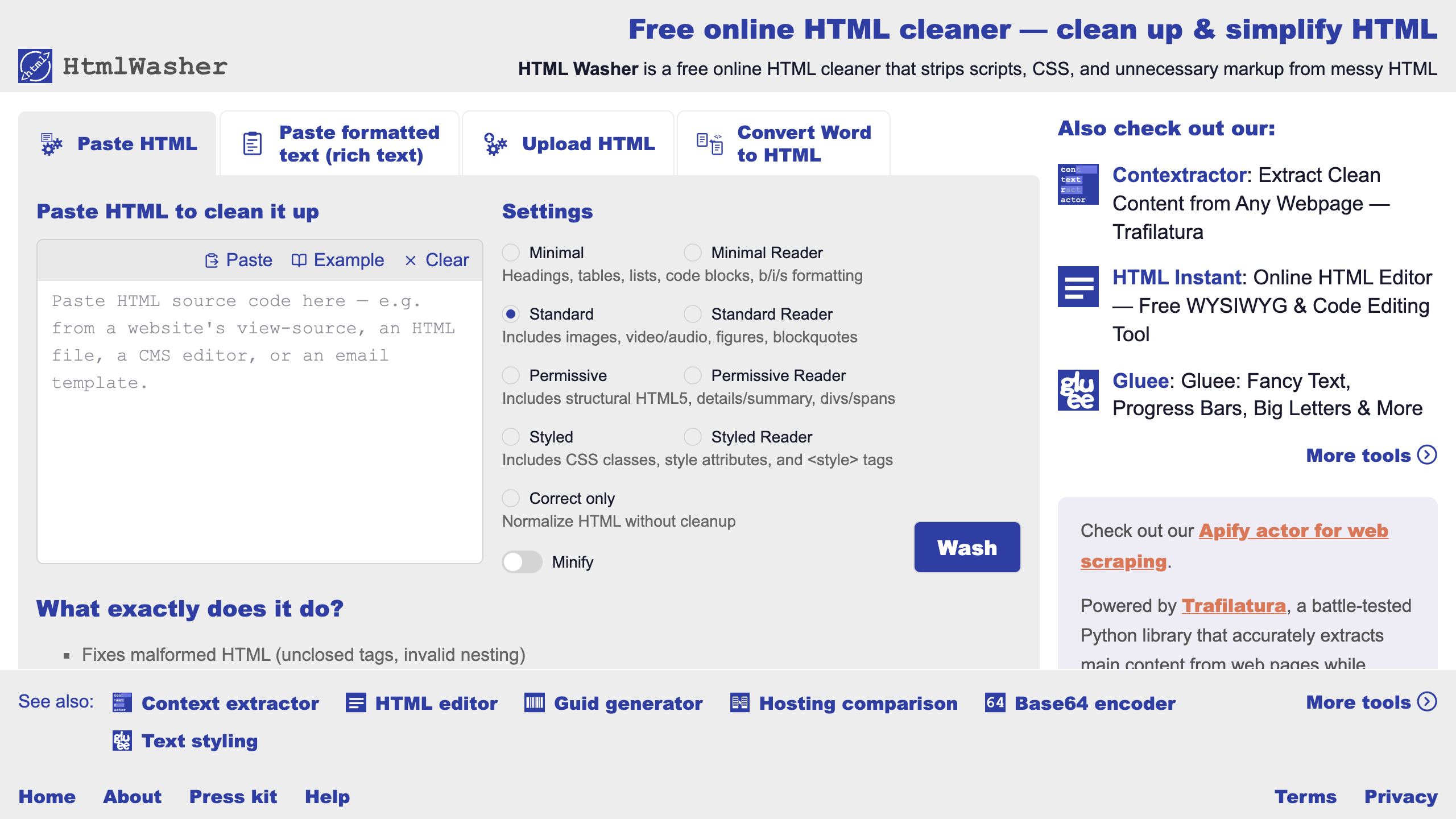Viewport: 1456px width, 819px height.
Task: Click the Gluee sidebar icon
Action: tap(1078, 390)
